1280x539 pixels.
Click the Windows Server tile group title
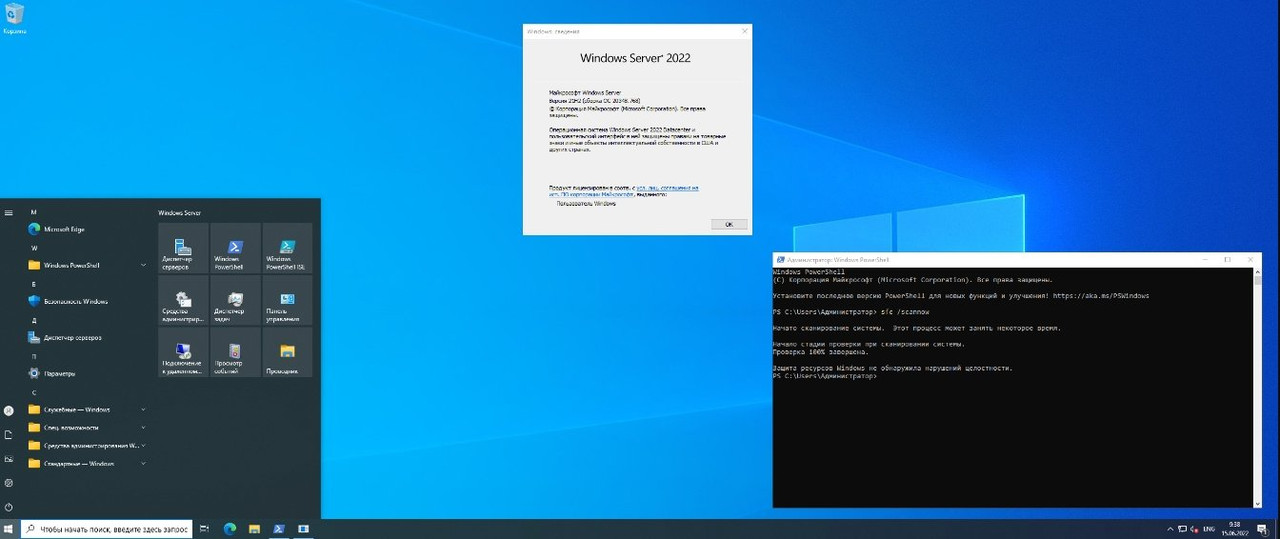pos(180,213)
